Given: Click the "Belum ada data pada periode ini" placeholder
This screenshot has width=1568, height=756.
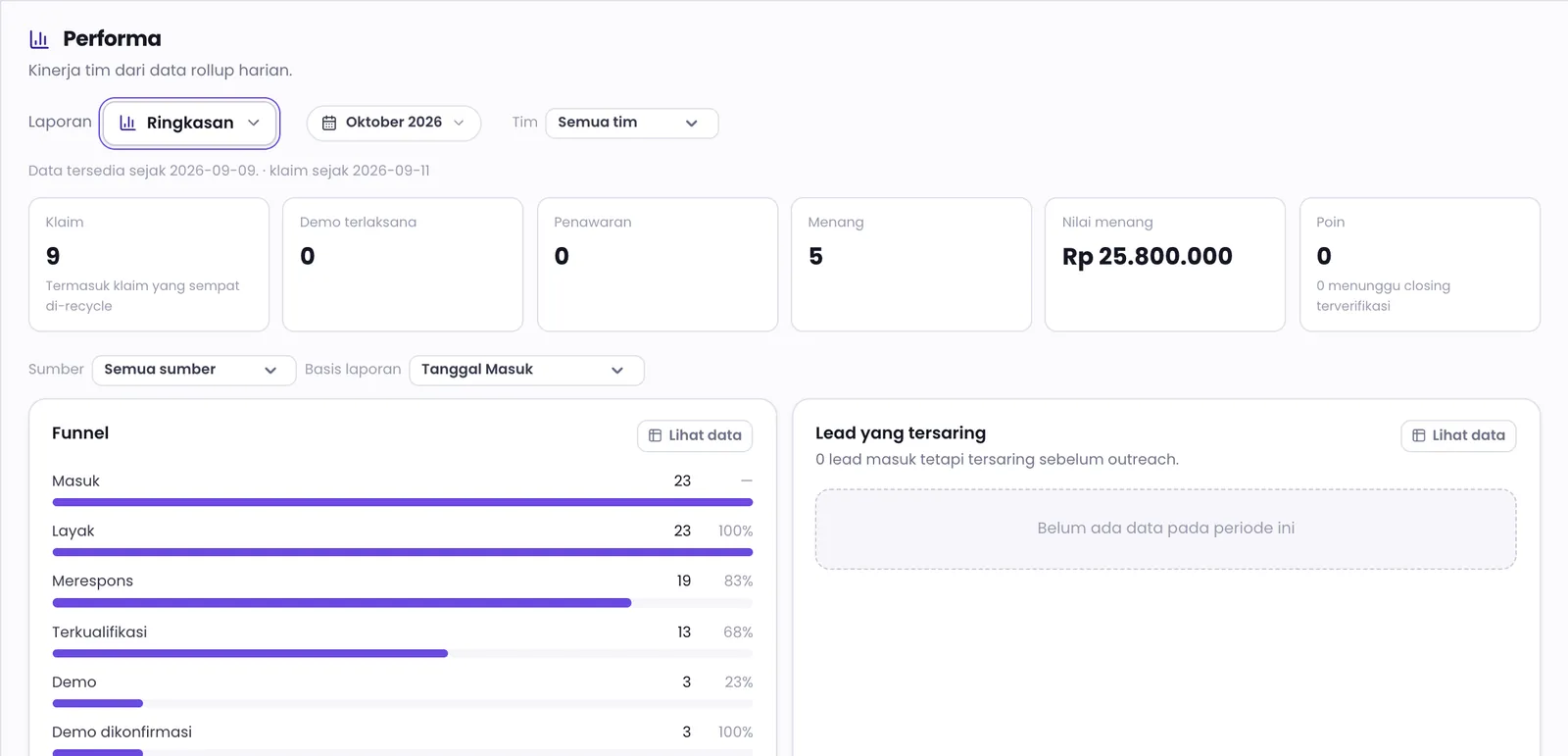Looking at the screenshot, I should tap(1166, 529).
